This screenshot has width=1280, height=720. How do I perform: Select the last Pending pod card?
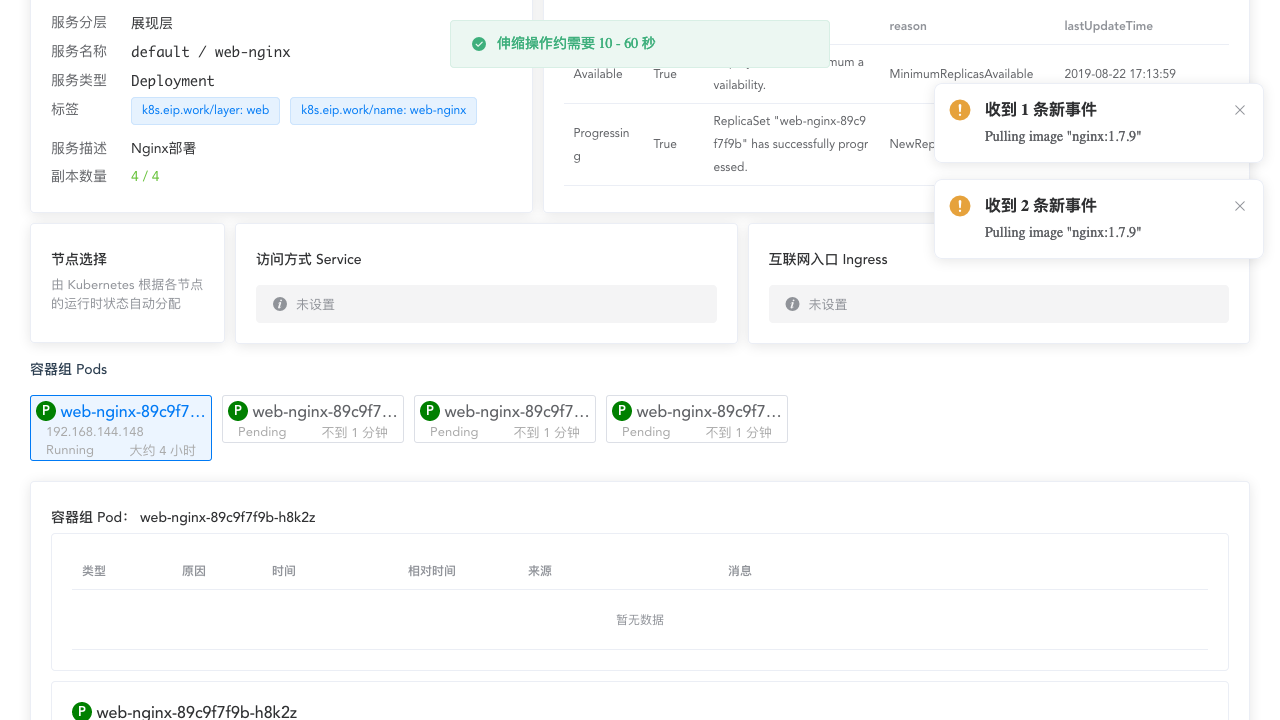click(696, 419)
